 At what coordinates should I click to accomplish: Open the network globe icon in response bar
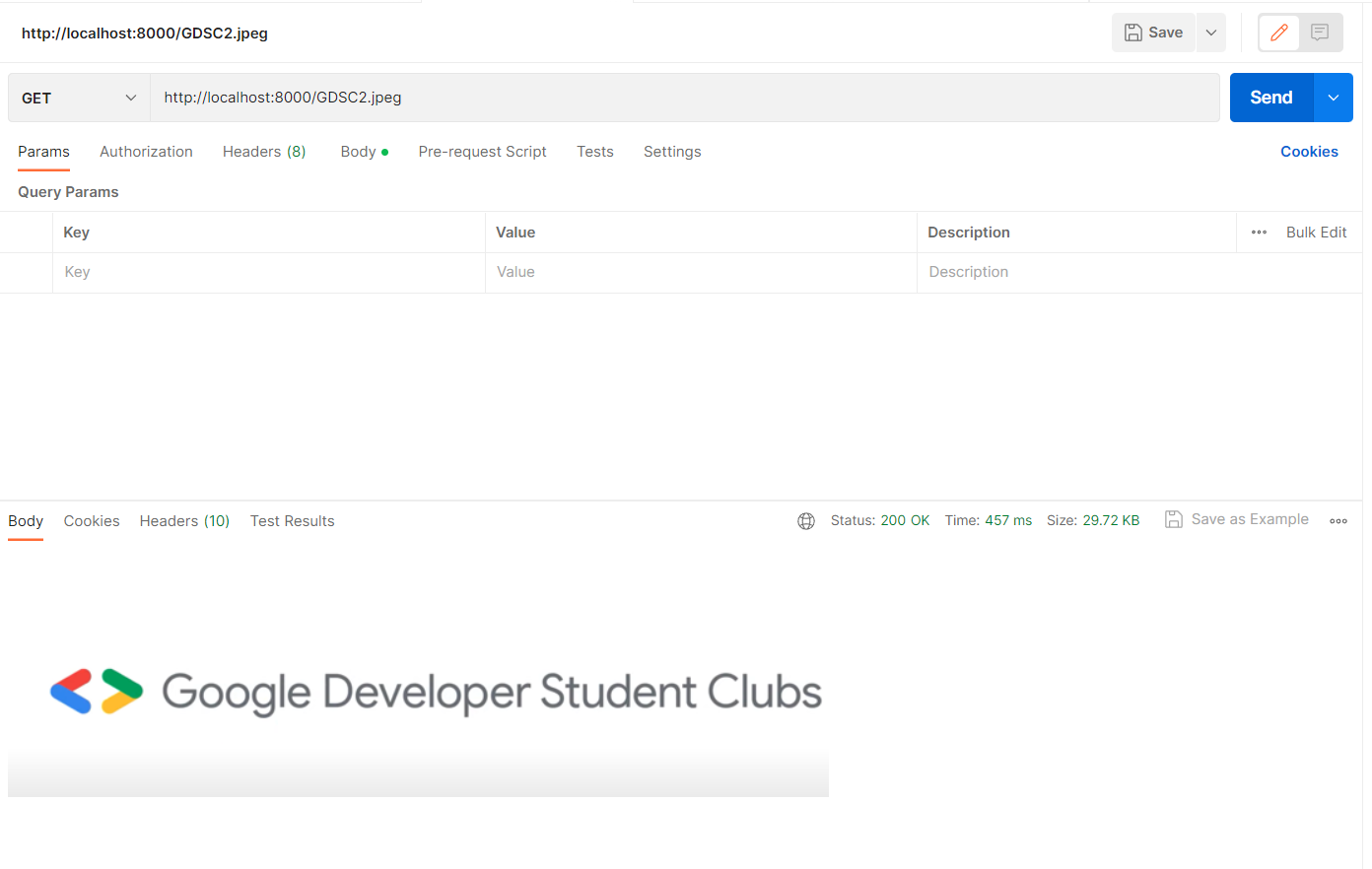coord(806,520)
